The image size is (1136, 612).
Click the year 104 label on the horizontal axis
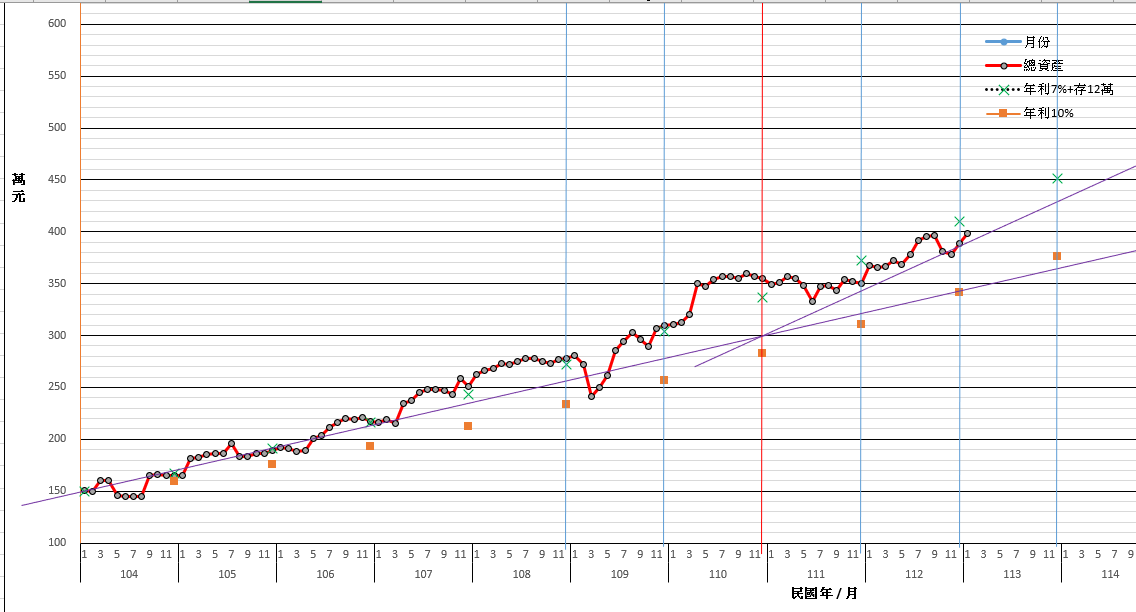(x=129, y=574)
